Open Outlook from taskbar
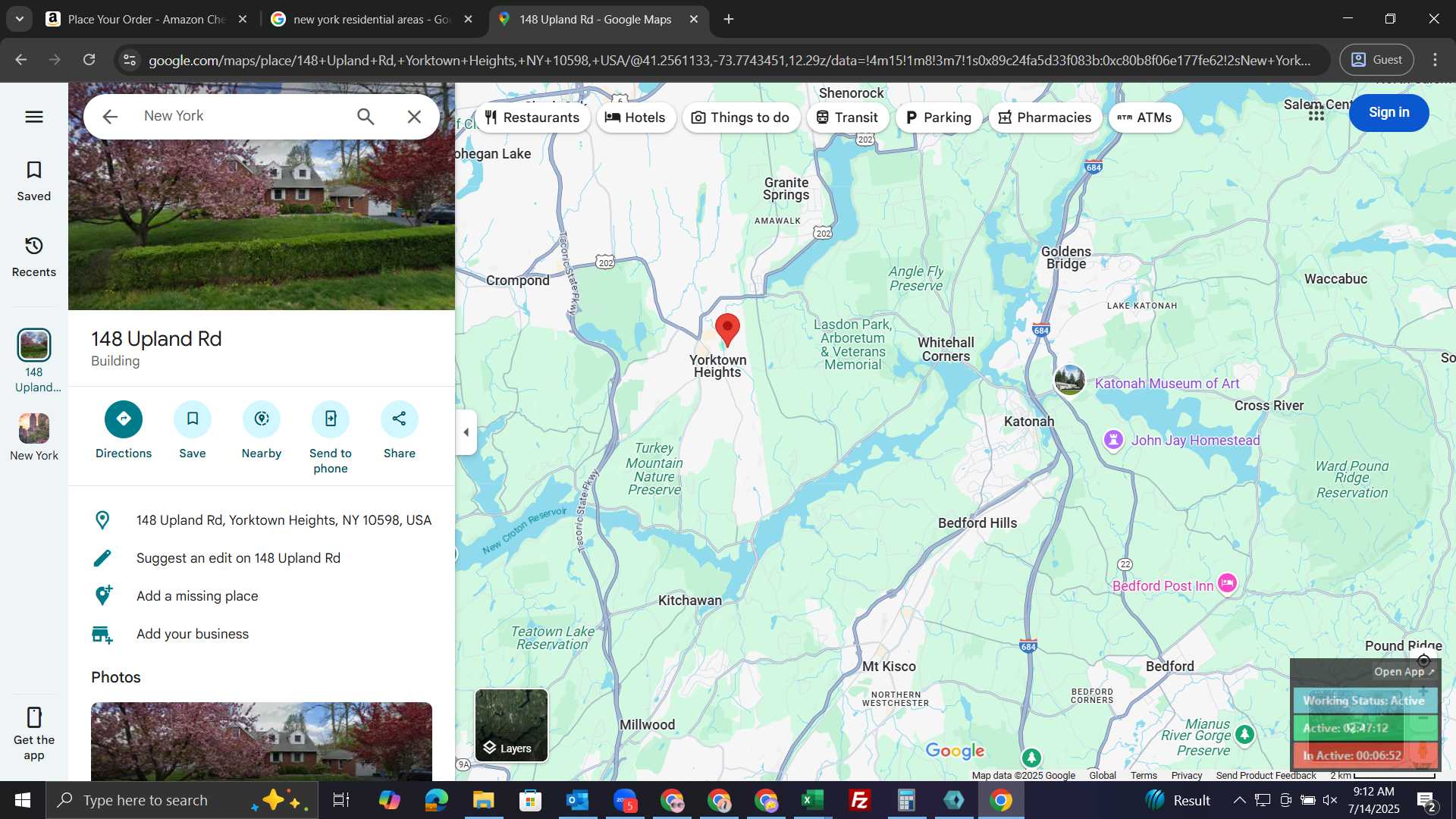This screenshot has height=819, width=1456. (x=578, y=800)
